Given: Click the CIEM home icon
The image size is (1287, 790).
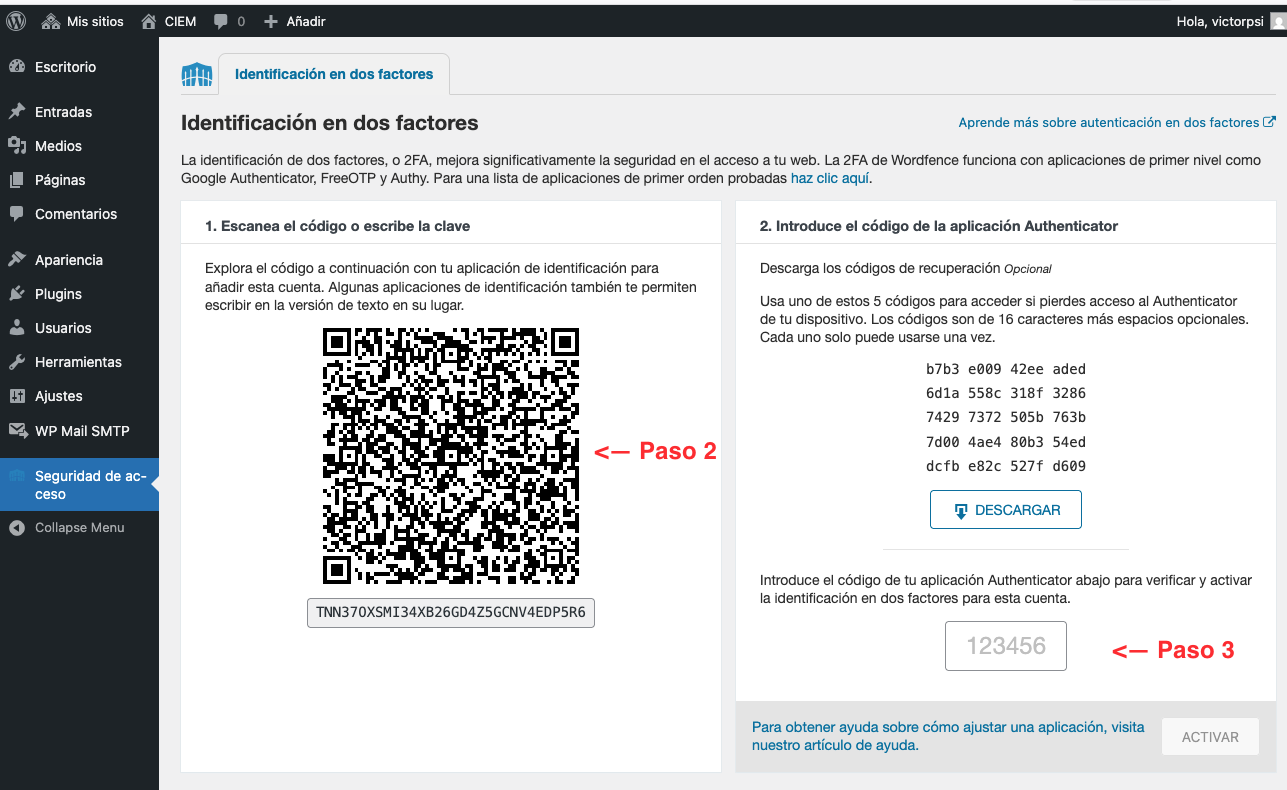Looking at the screenshot, I should tap(149, 21).
